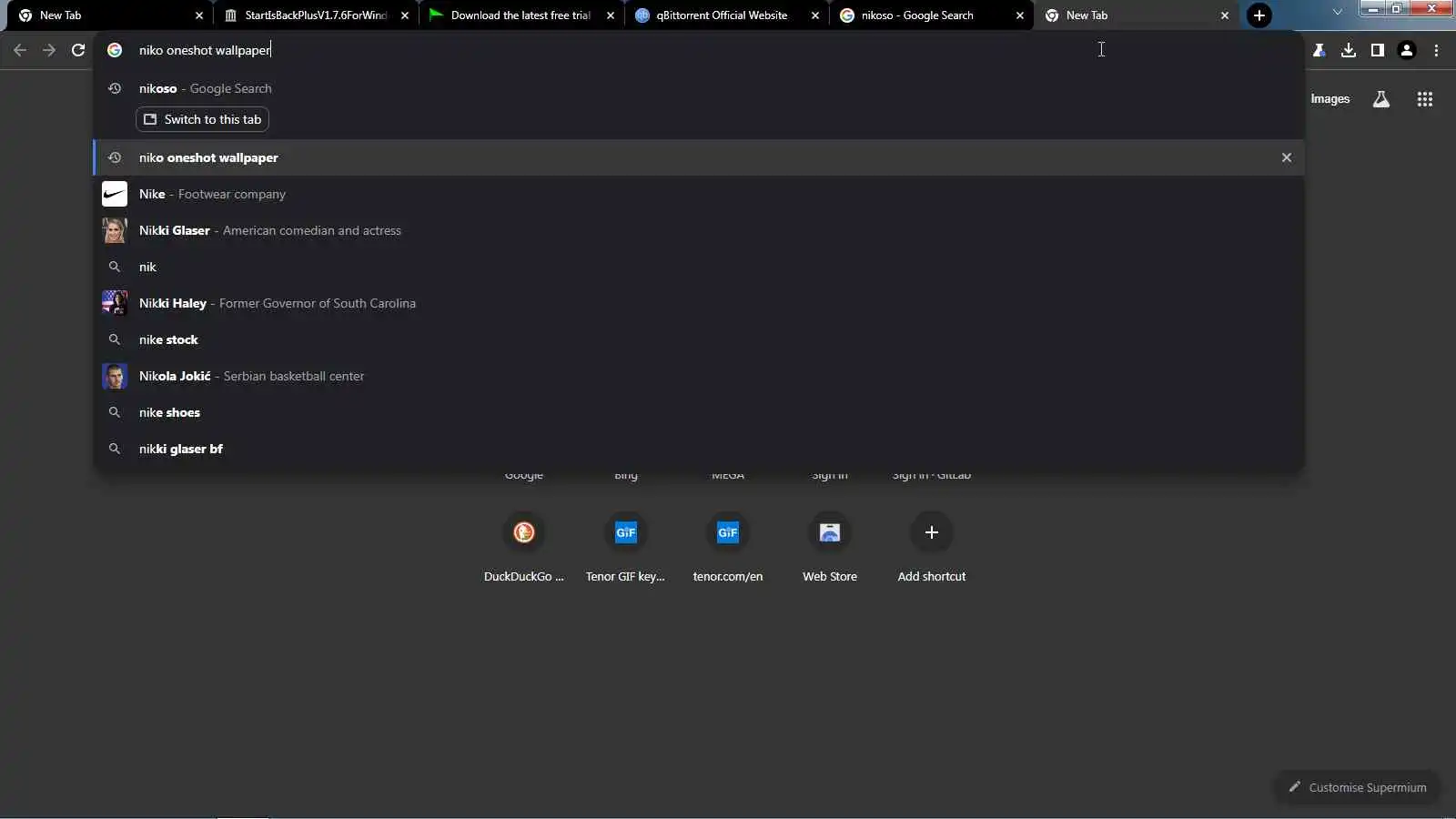This screenshot has width=1456, height=819.
Task: Open the DuckDuckGo shortcut icon
Action: tap(524, 532)
